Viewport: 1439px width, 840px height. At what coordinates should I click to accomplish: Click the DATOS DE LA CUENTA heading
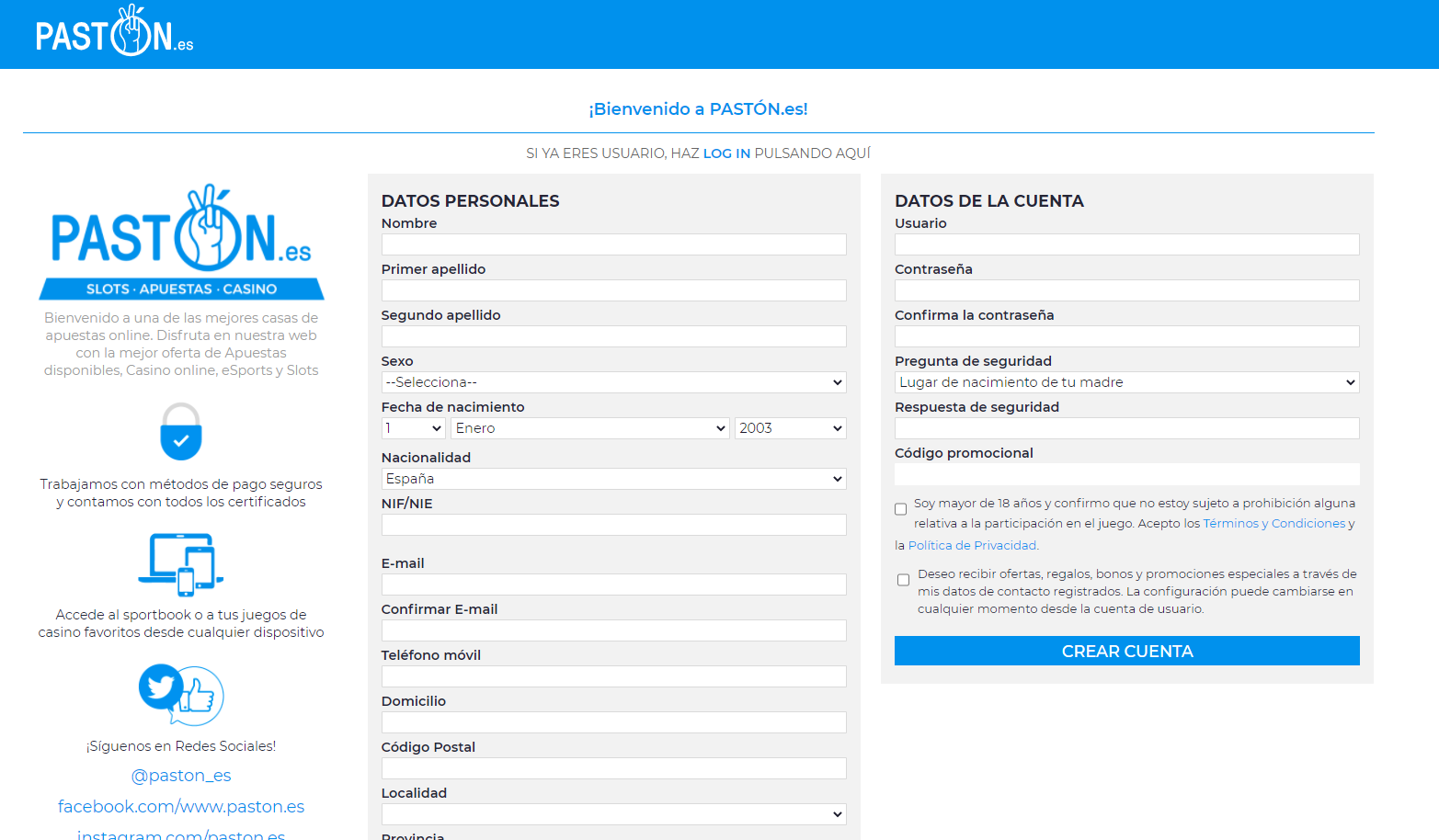[989, 201]
